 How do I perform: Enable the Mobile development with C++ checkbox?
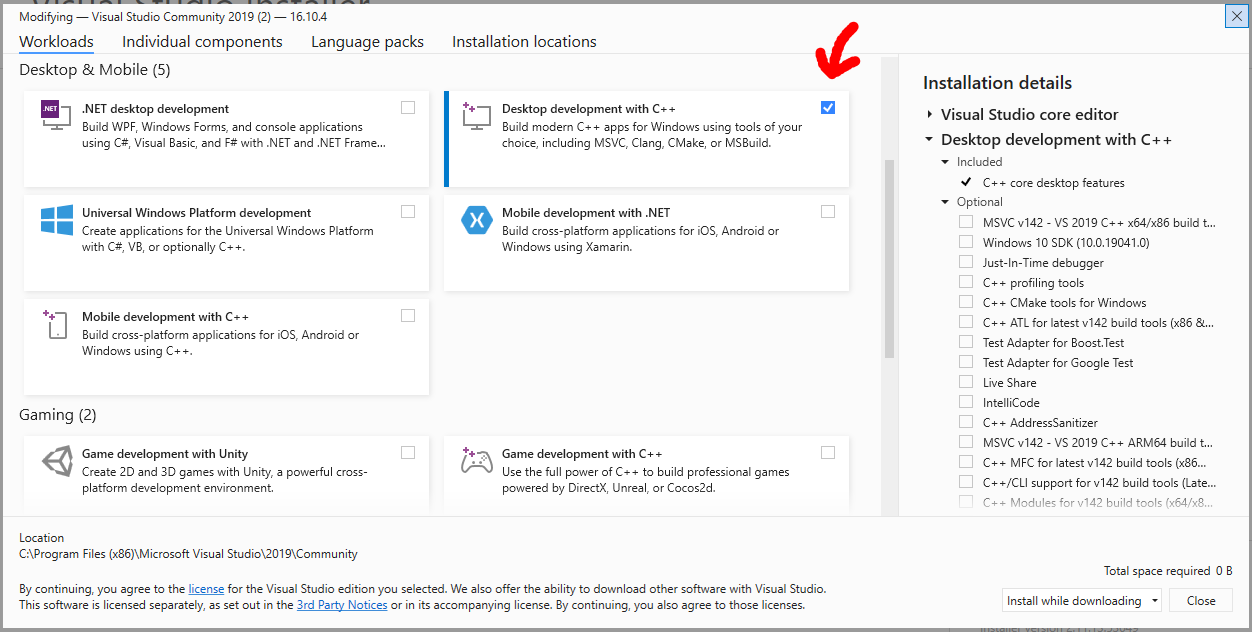point(408,316)
